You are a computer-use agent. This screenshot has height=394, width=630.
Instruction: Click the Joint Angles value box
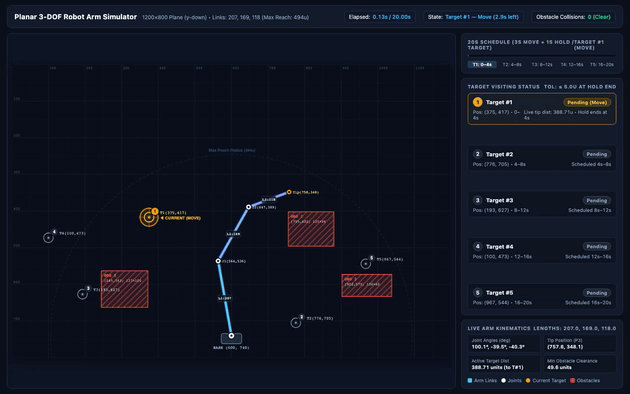click(x=504, y=343)
